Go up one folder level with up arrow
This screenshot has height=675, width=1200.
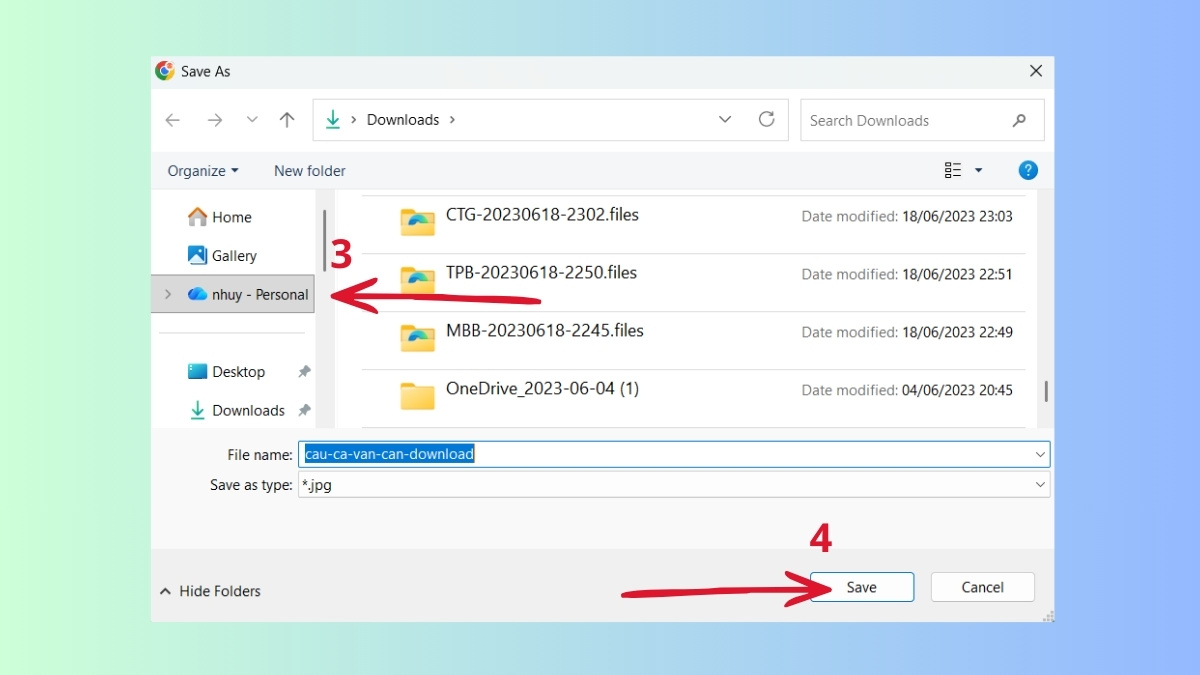[x=287, y=119]
